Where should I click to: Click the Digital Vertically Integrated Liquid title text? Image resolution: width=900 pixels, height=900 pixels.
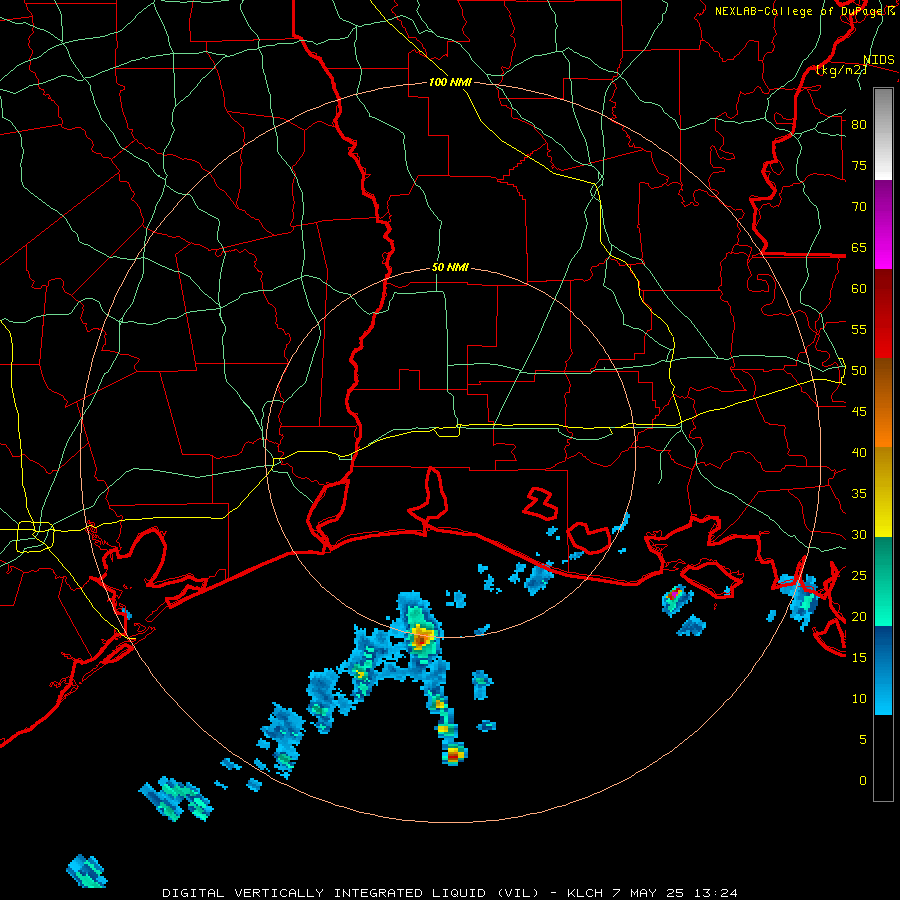(x=350, y=893)
